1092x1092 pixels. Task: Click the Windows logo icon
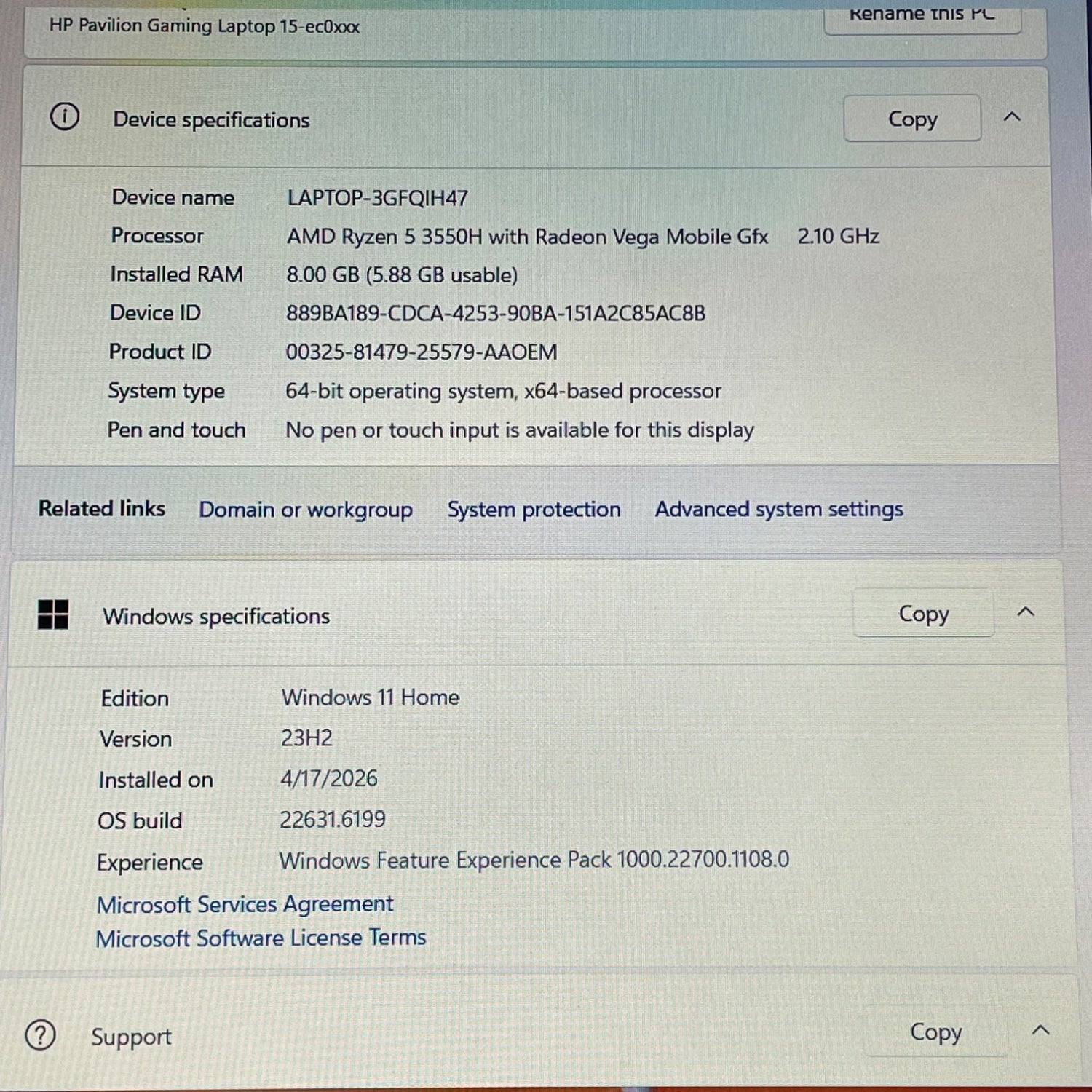coord(53,614)
